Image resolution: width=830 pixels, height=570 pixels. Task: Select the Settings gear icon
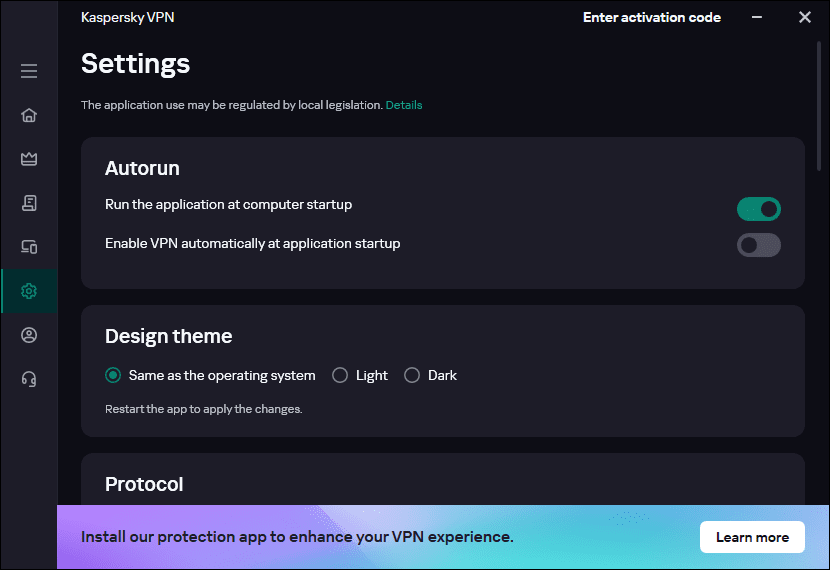click(x=29, y=291)
